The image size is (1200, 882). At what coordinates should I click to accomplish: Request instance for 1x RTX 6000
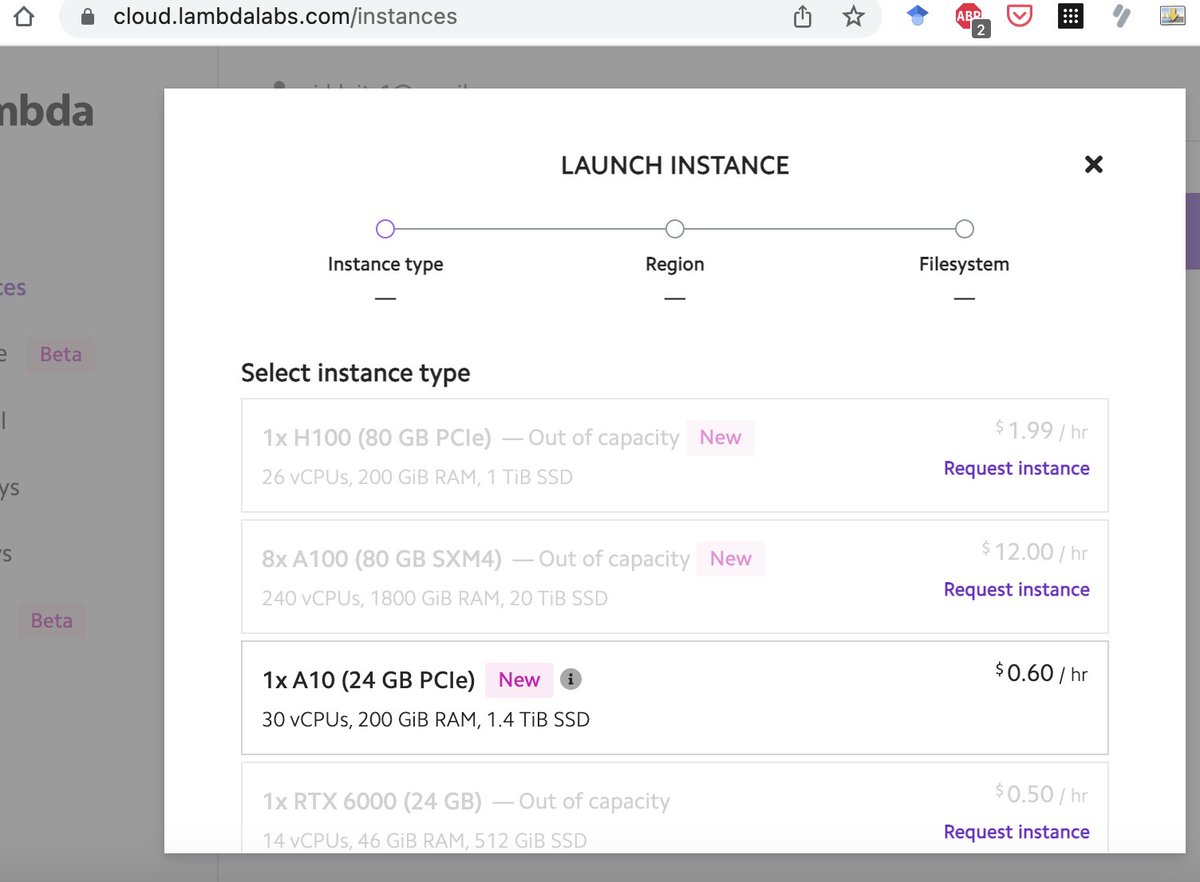[x=1016, y=832]
